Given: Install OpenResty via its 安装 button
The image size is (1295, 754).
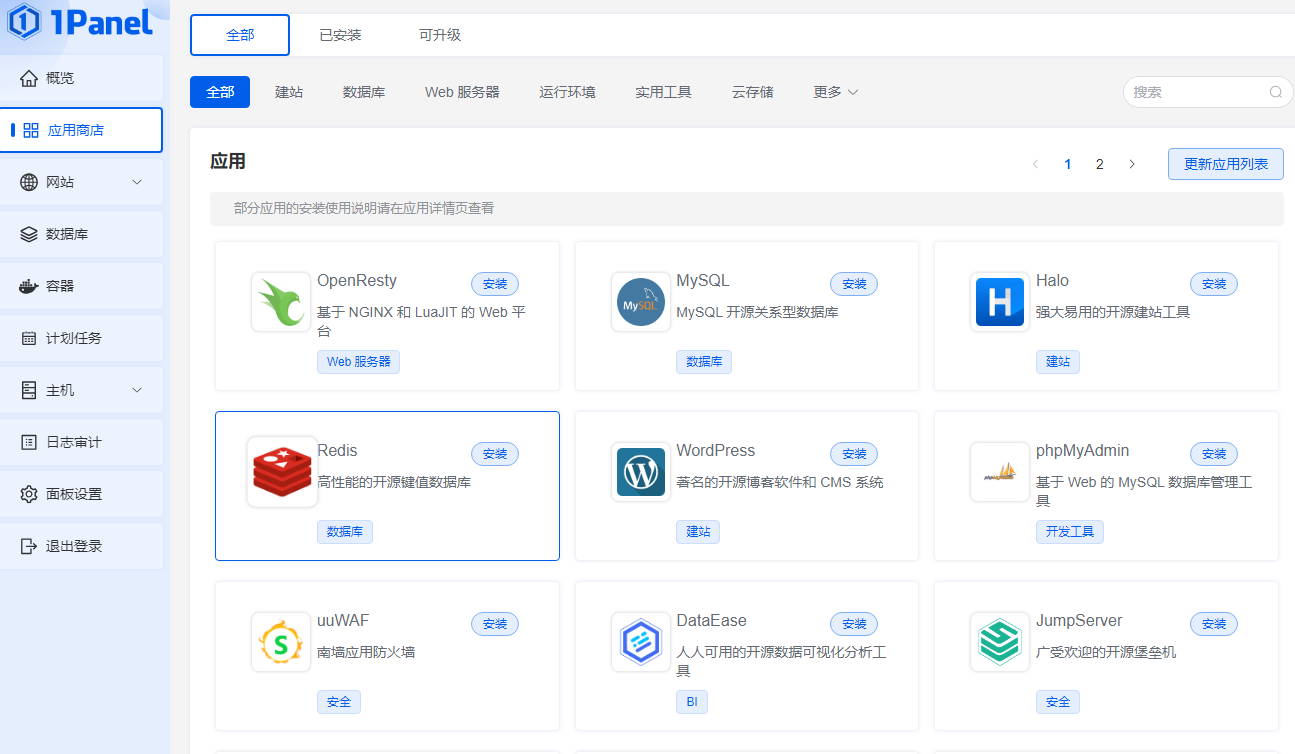Looking at the screenshot, I should click(x=495, y=284).
